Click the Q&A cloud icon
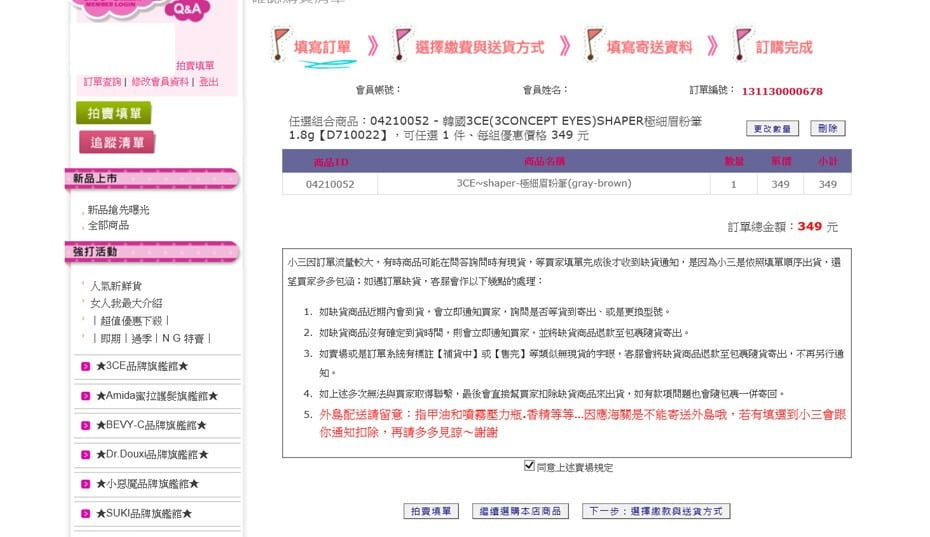 click(187, 9)
